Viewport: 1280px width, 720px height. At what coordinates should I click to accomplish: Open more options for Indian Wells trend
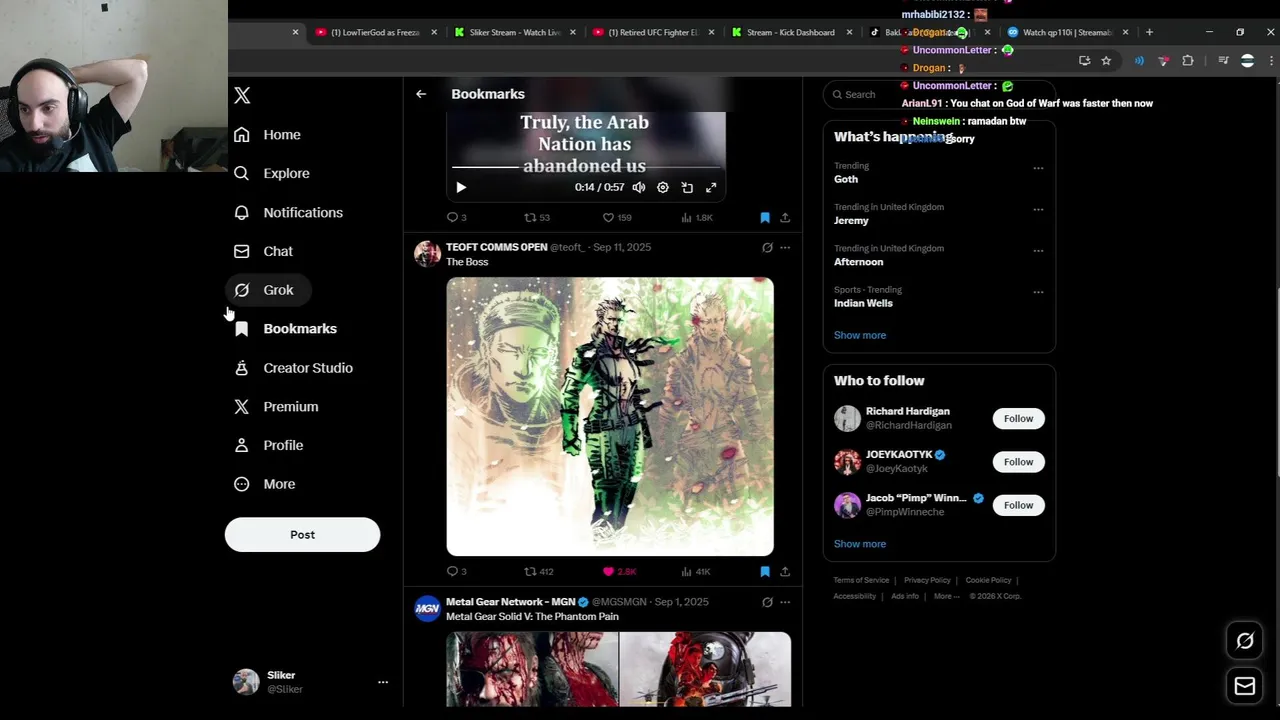[1038, 292]
